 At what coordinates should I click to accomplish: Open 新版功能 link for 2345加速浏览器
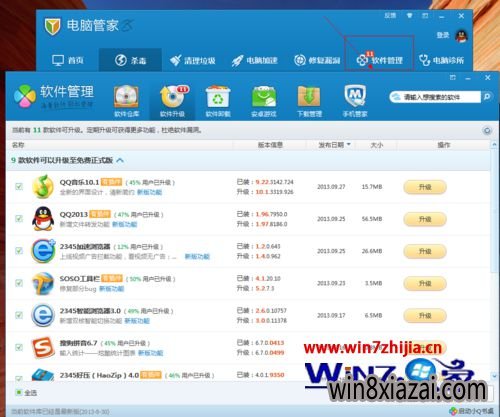pyautogui.click(x=197, y=256)
